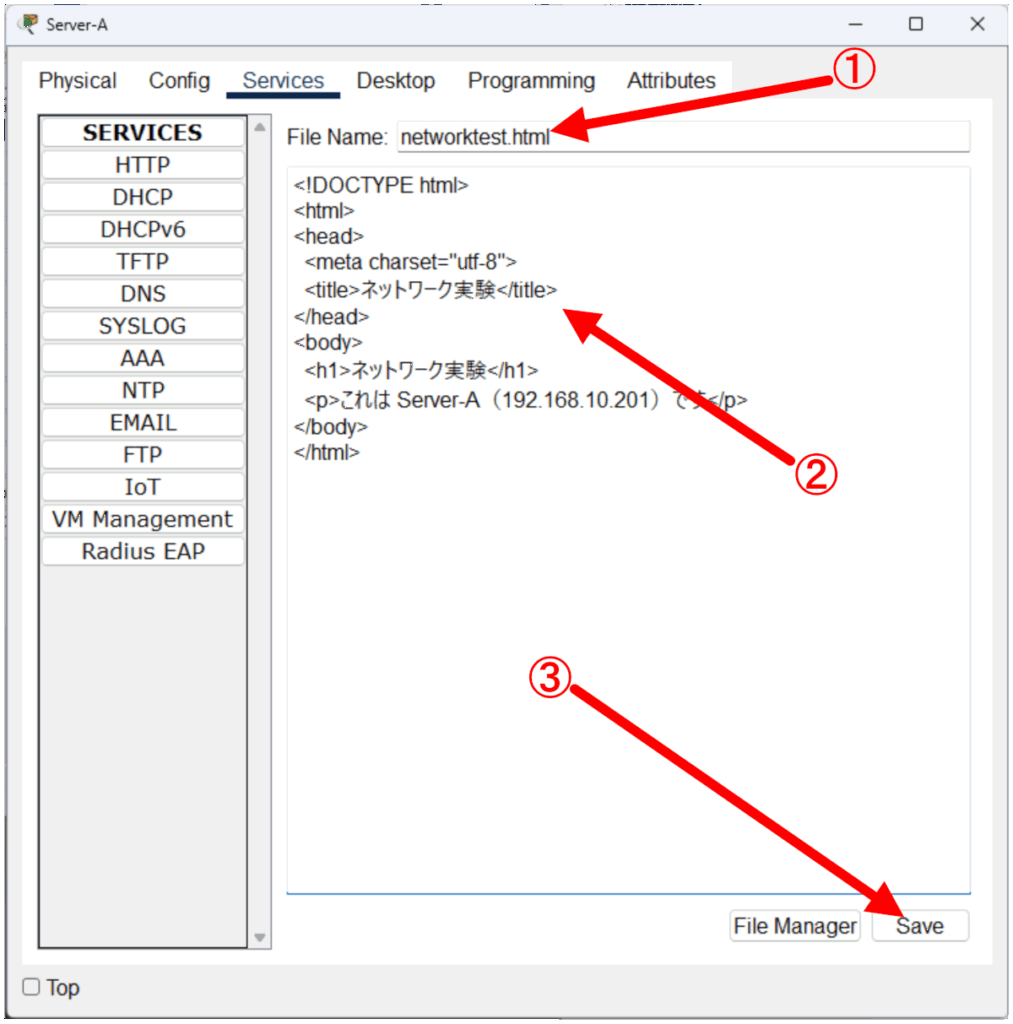The width and height of the screenshot is (1013, 1024).
Task: Choose the FTP service
Action: tap(142, 455)
